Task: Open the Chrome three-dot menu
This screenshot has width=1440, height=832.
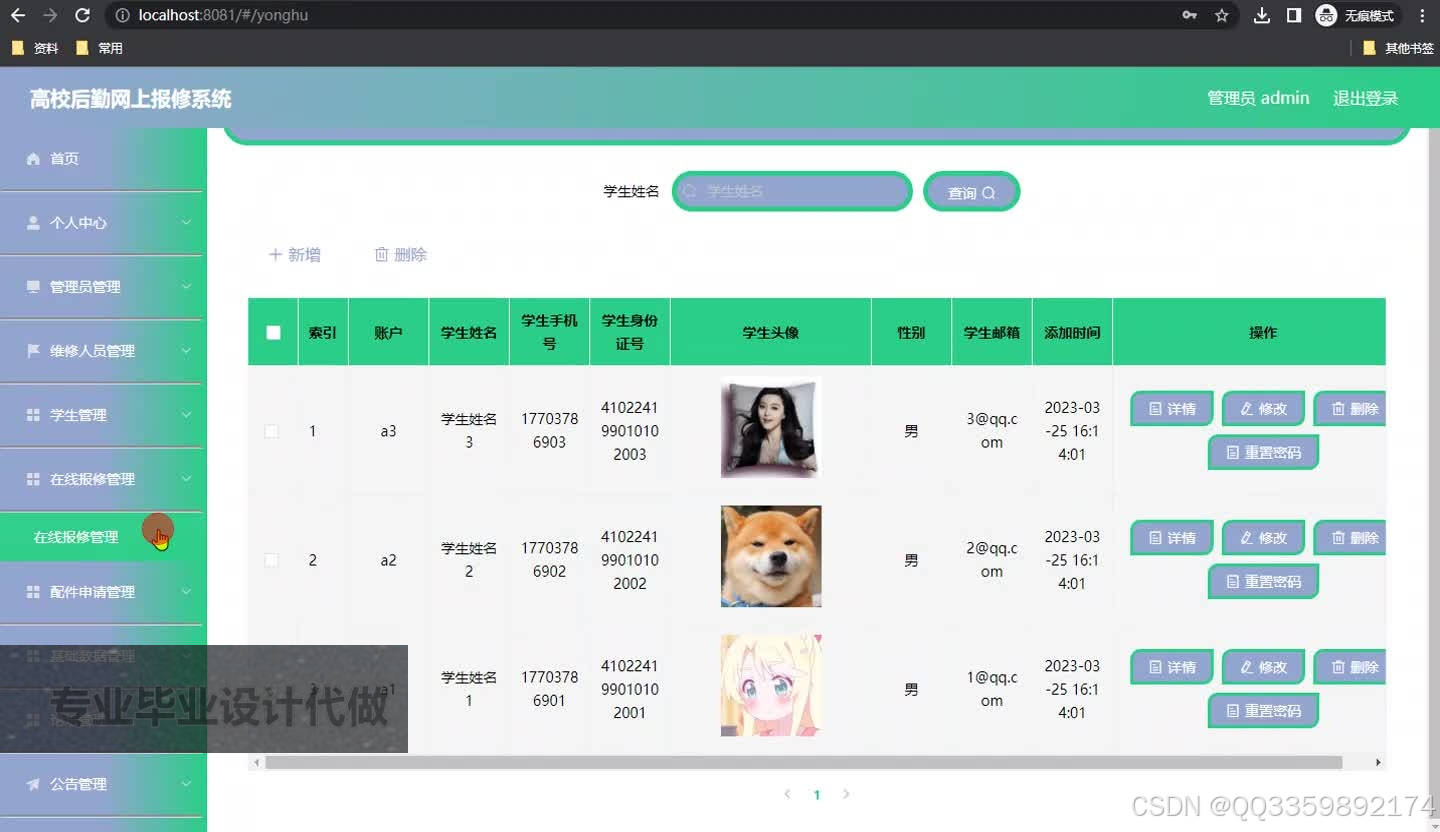Action: tap(1422, 15)
